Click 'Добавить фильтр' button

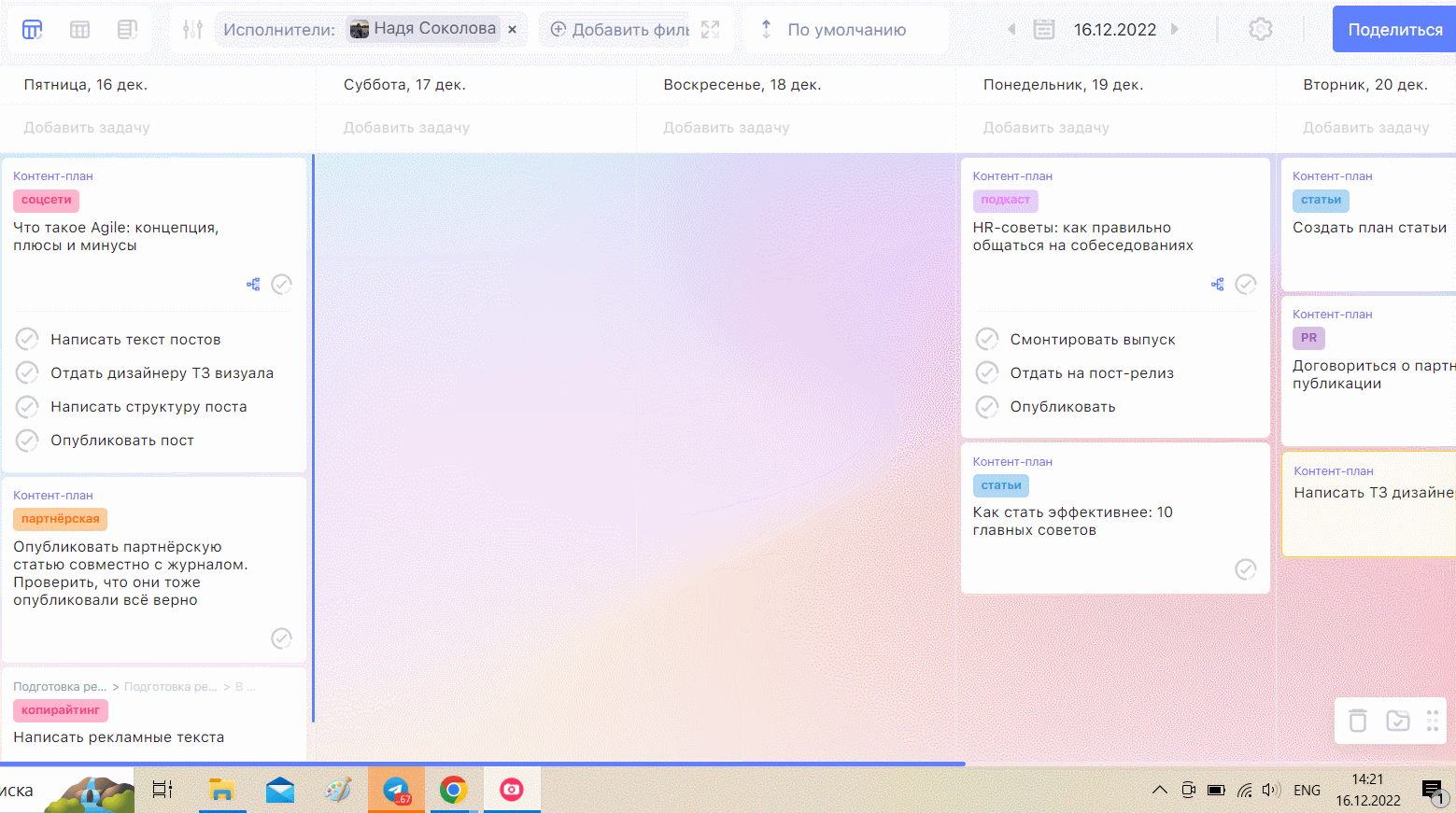point(620,30)
